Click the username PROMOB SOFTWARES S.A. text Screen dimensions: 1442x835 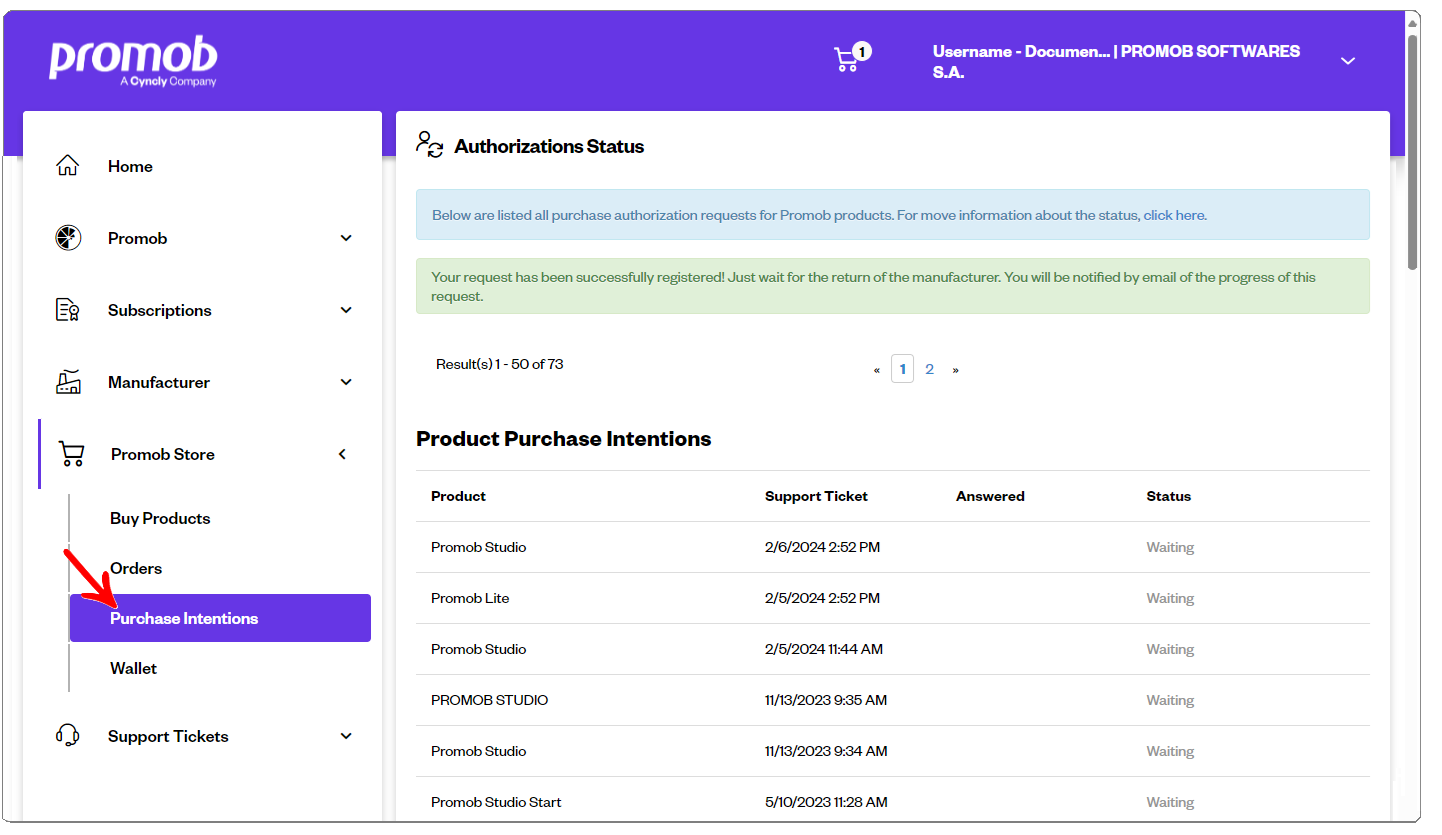(1116, 61)
